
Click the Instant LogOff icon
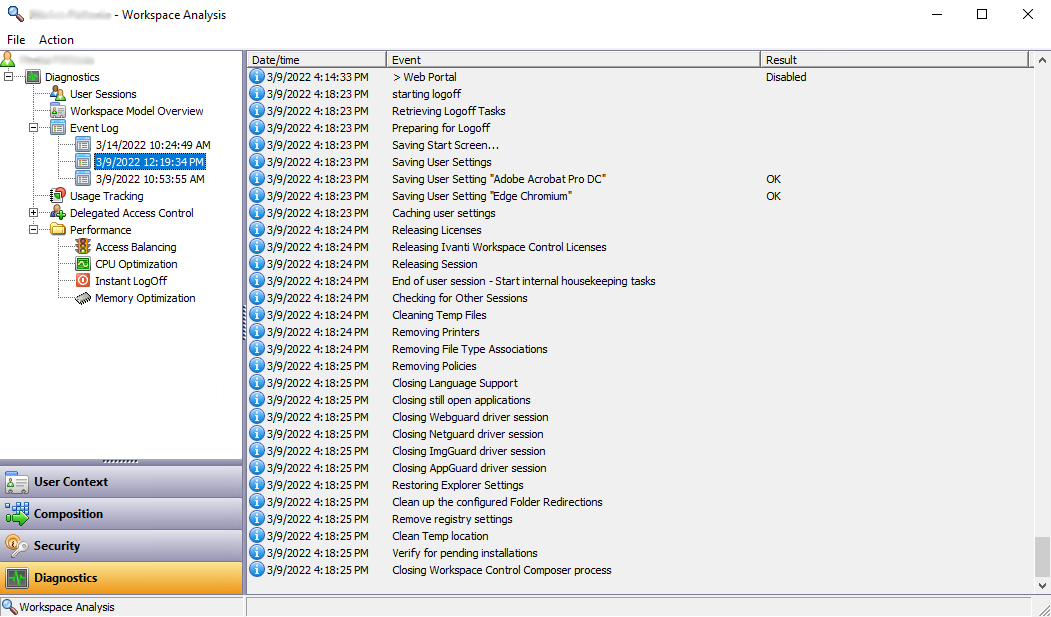(x=83, y=281)
